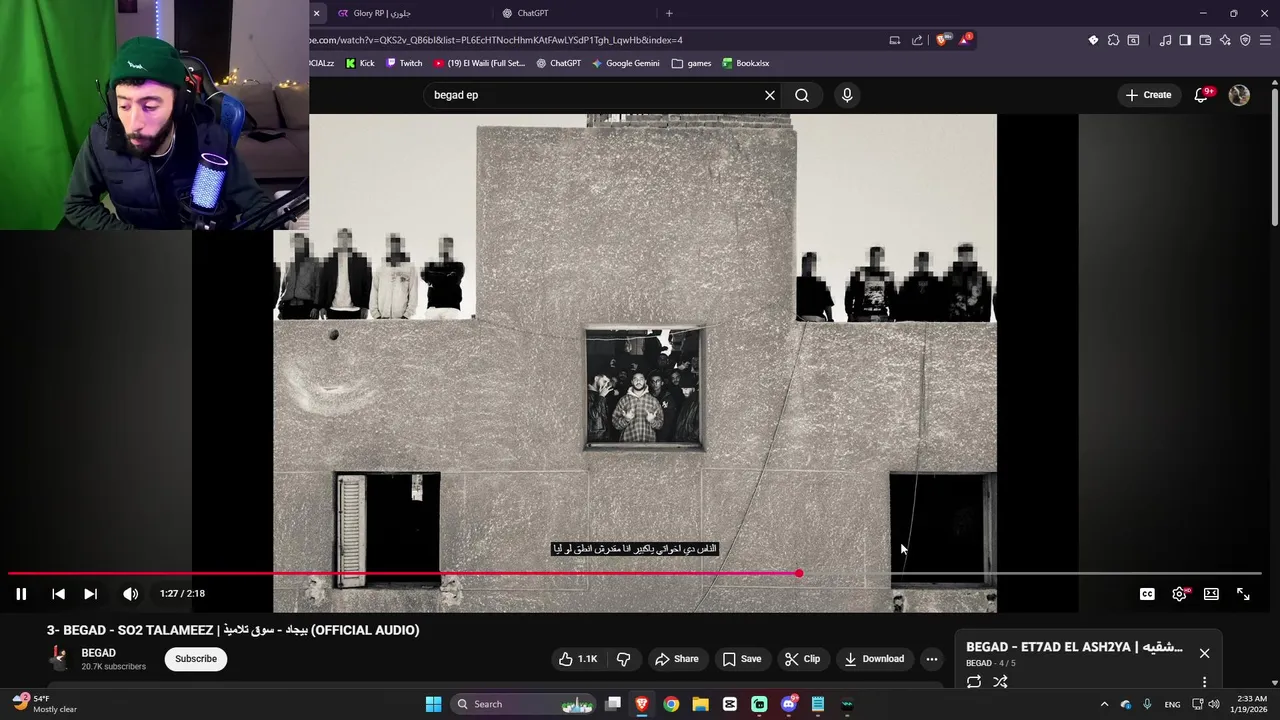Screen dimensions: 1280x720
Task: Share the video
Action: (676, 659)
